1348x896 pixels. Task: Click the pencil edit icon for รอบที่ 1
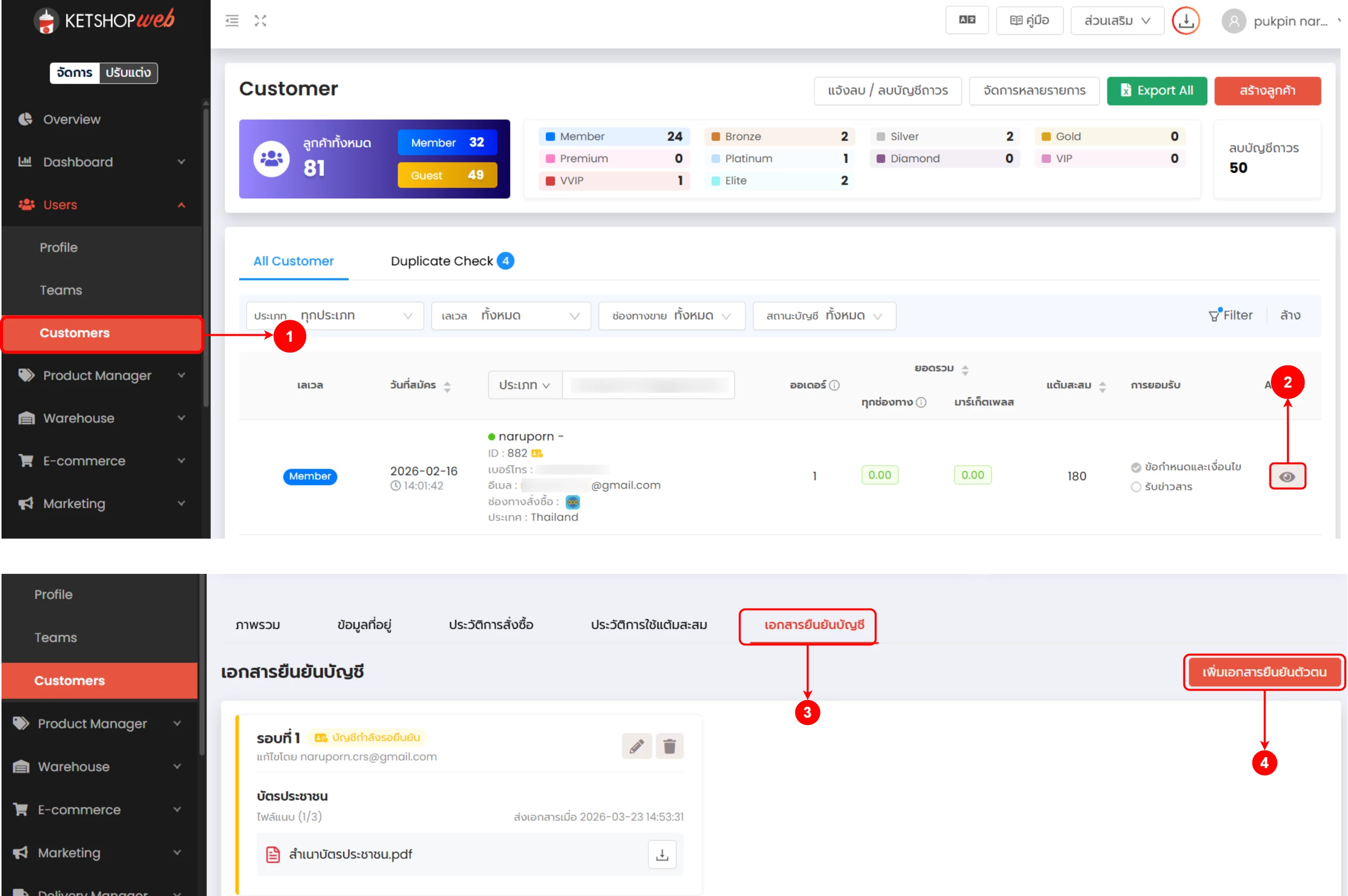point(637,745)
